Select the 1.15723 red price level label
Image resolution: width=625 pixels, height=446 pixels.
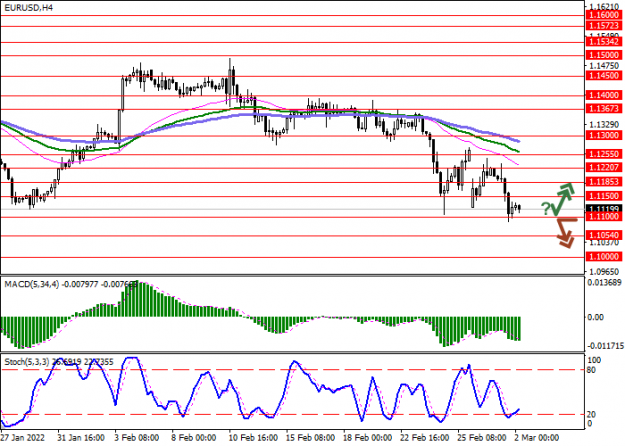(x=604, y=26)
